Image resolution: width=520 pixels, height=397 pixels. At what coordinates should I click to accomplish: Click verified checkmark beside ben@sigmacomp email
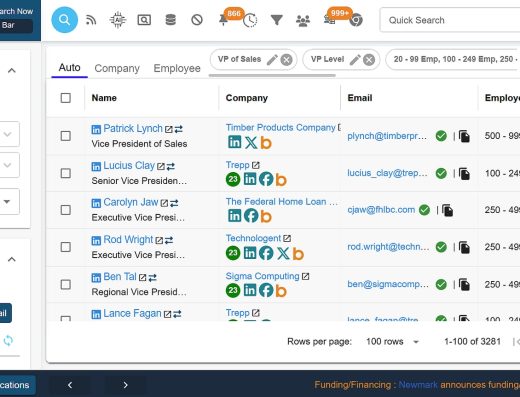pos(441,284)
